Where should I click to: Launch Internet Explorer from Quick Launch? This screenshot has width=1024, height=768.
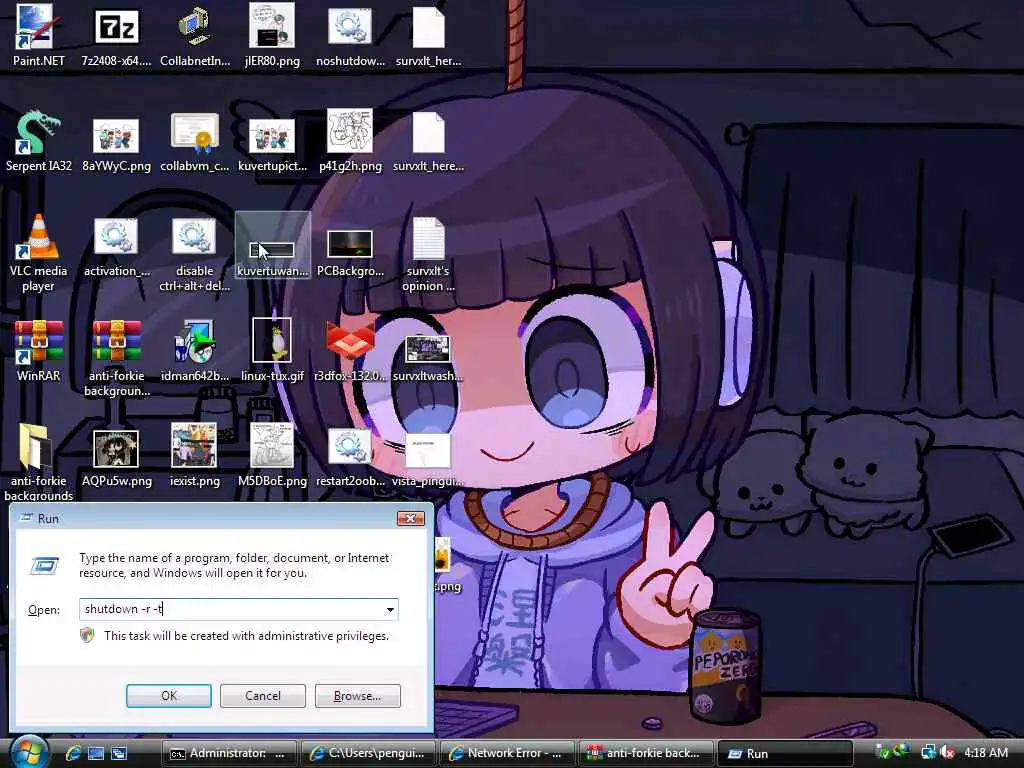[73, 754]
